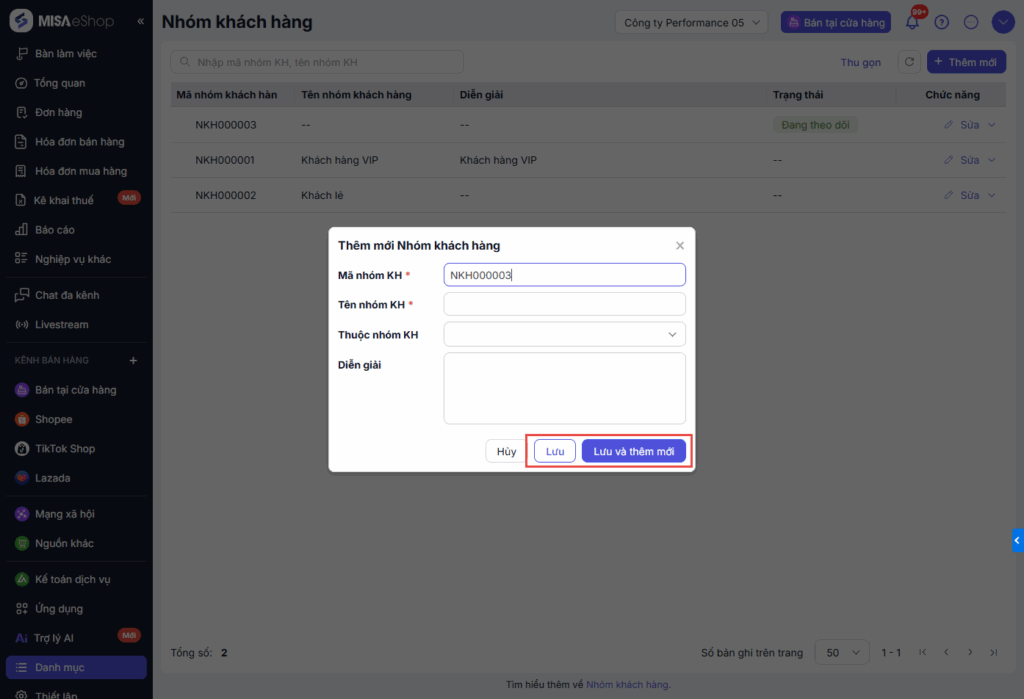The width and height of the screenshot is (1024, 699).
Task: Click the Tên nhóm KH input field
Action: [564, 304]
